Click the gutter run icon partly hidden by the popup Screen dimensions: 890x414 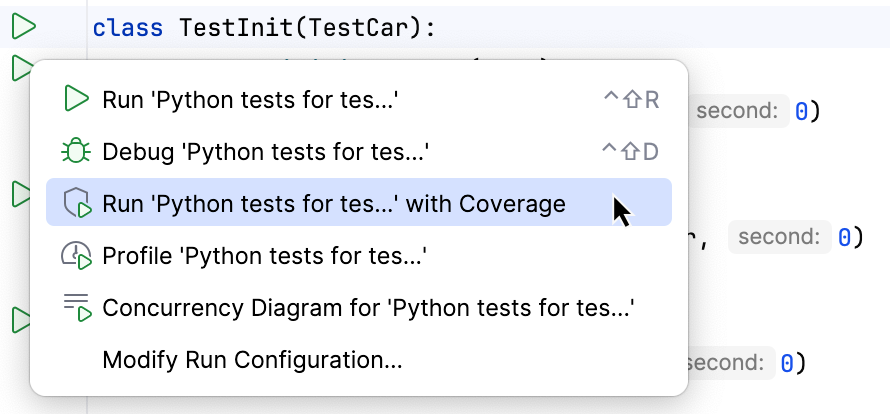pyautogui.click(x=20, y=69)
